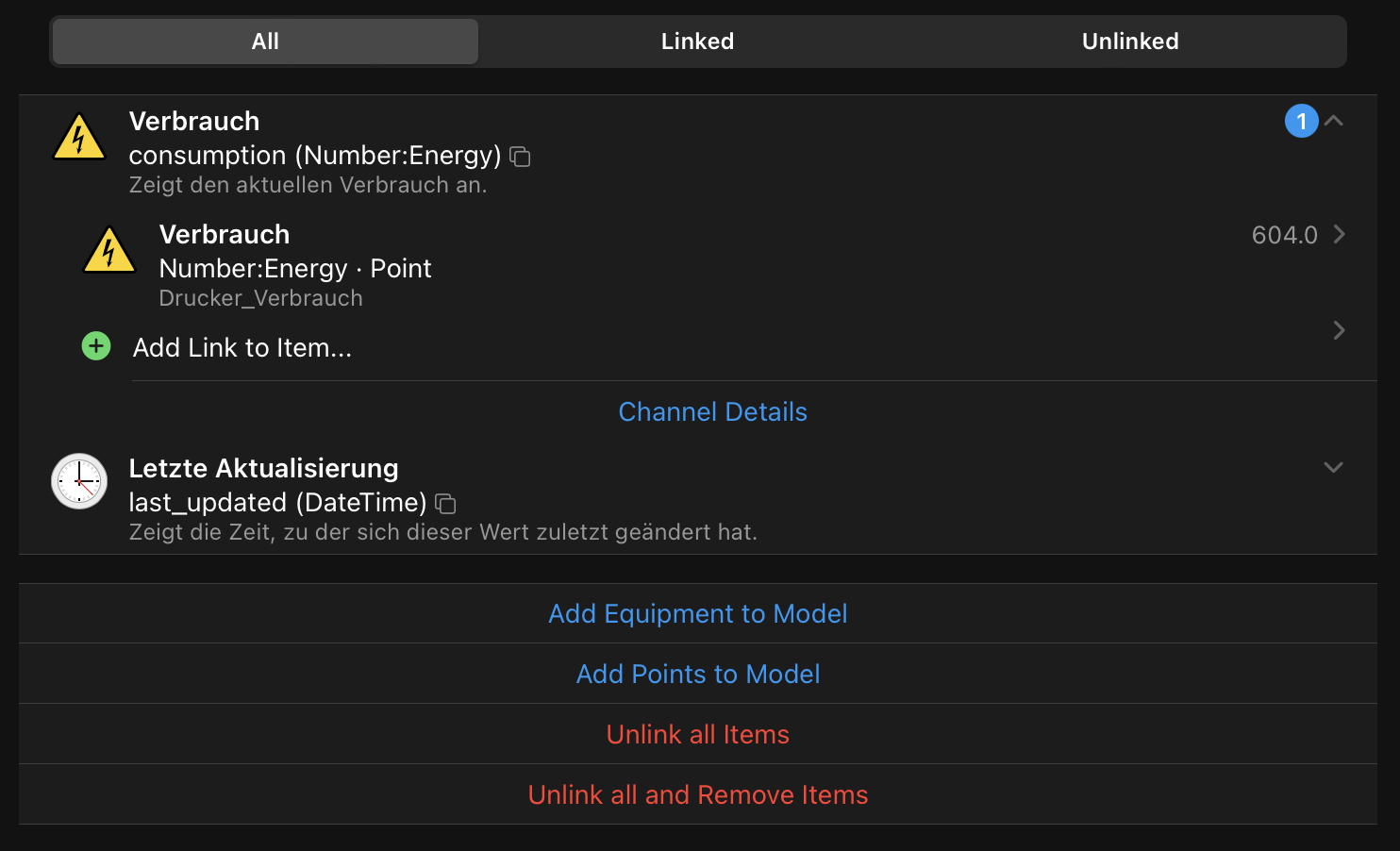Click Add Equipment to Model
Image resolution: width=1400 pixels, height=851 pixels.
tap(697, 613)
